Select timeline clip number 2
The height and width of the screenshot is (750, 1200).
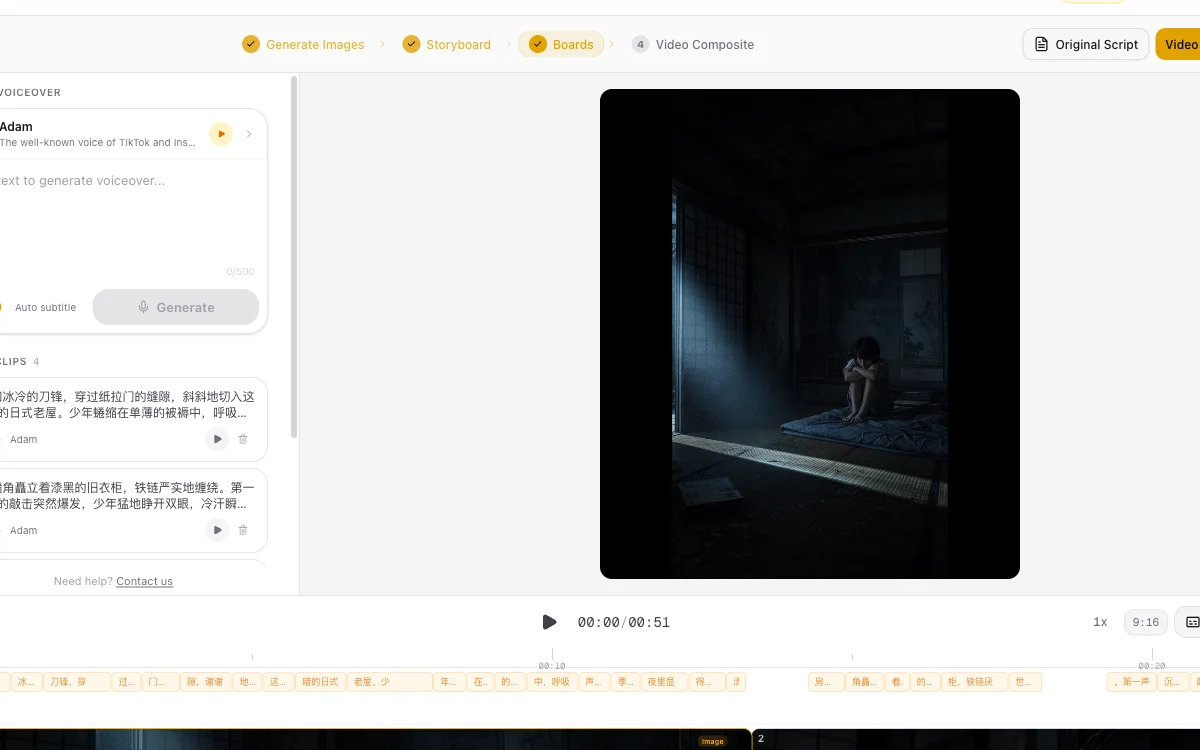[976, 739]
